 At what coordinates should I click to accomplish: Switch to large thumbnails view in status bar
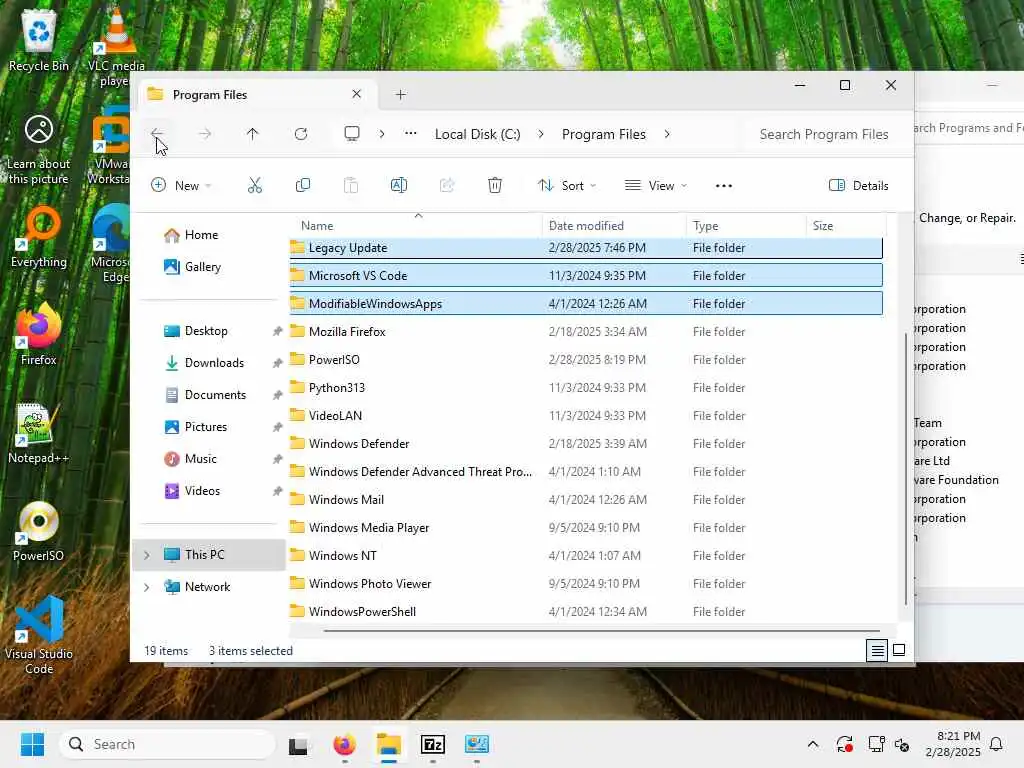click(899, 650)
